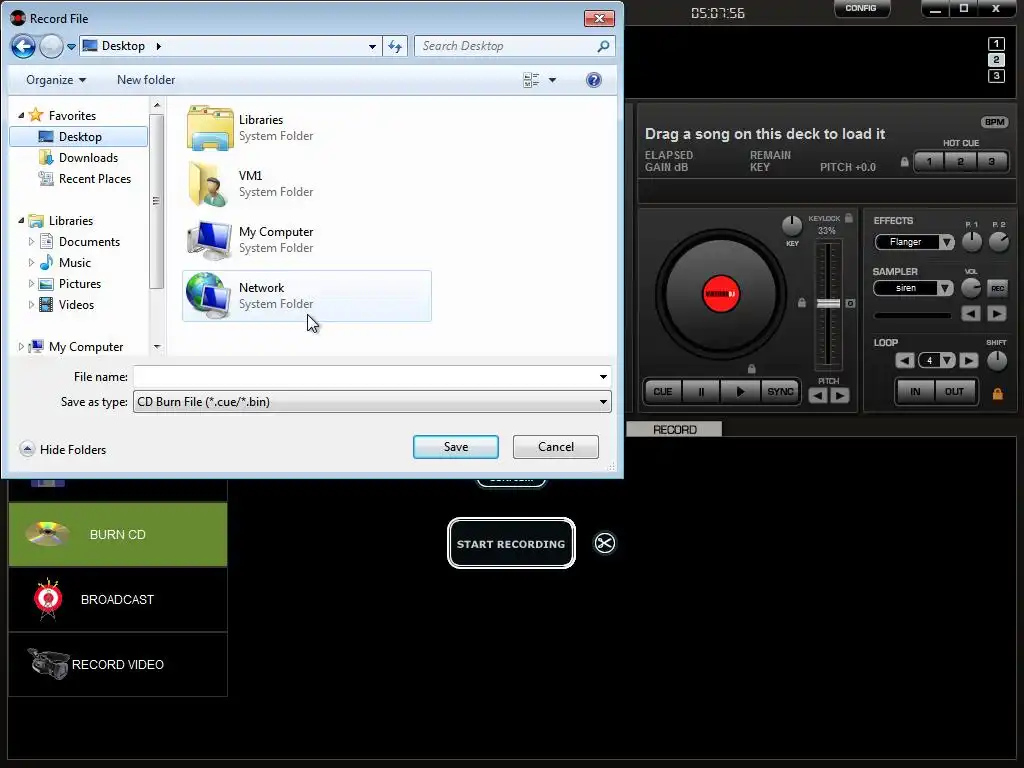This screenshot has height=768, width=1024.
Task: Click the Forward navigation arrow in dialog
Action: 51,46
